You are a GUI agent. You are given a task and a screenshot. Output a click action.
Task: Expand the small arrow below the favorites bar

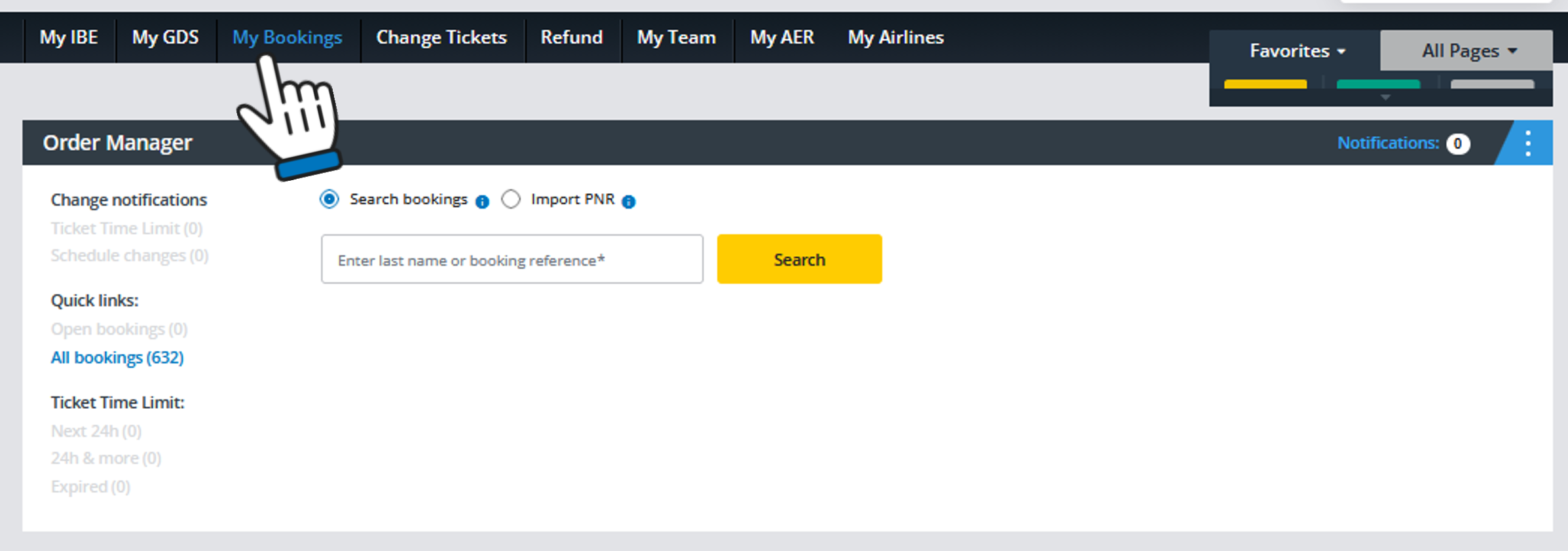(x=1385, y=98)
